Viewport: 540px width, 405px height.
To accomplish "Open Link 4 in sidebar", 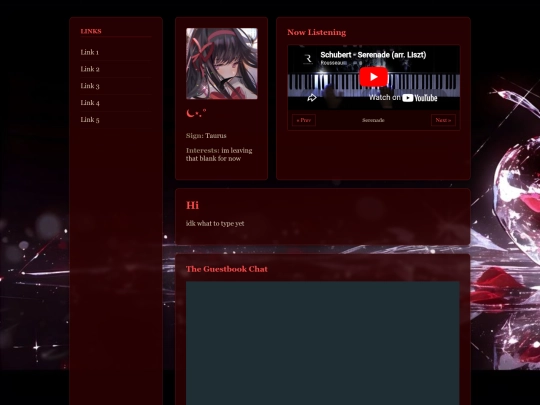I will (x=90, y=103).
